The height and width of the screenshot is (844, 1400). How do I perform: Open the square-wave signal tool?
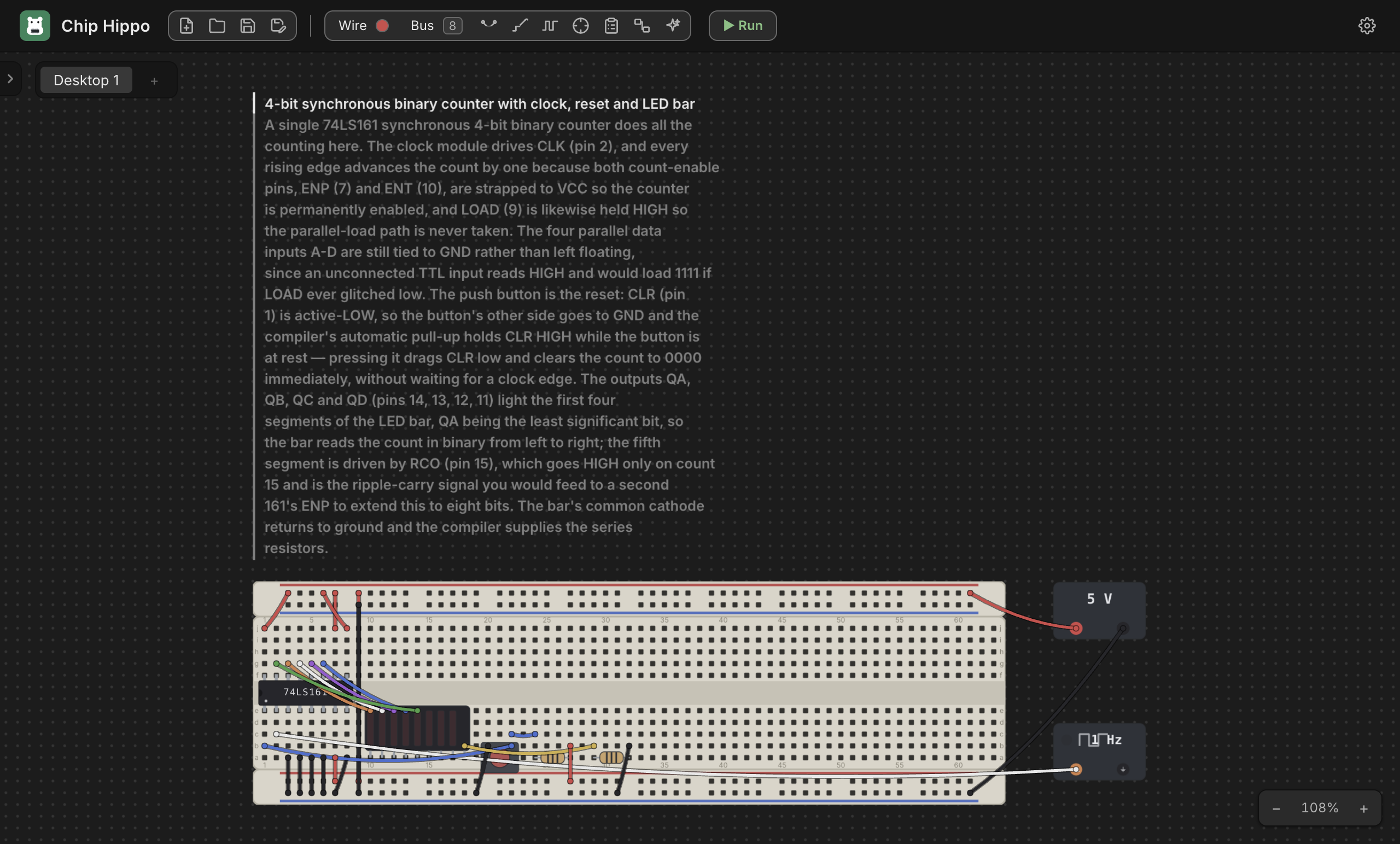pyautogui.click(x=550, y=26)
